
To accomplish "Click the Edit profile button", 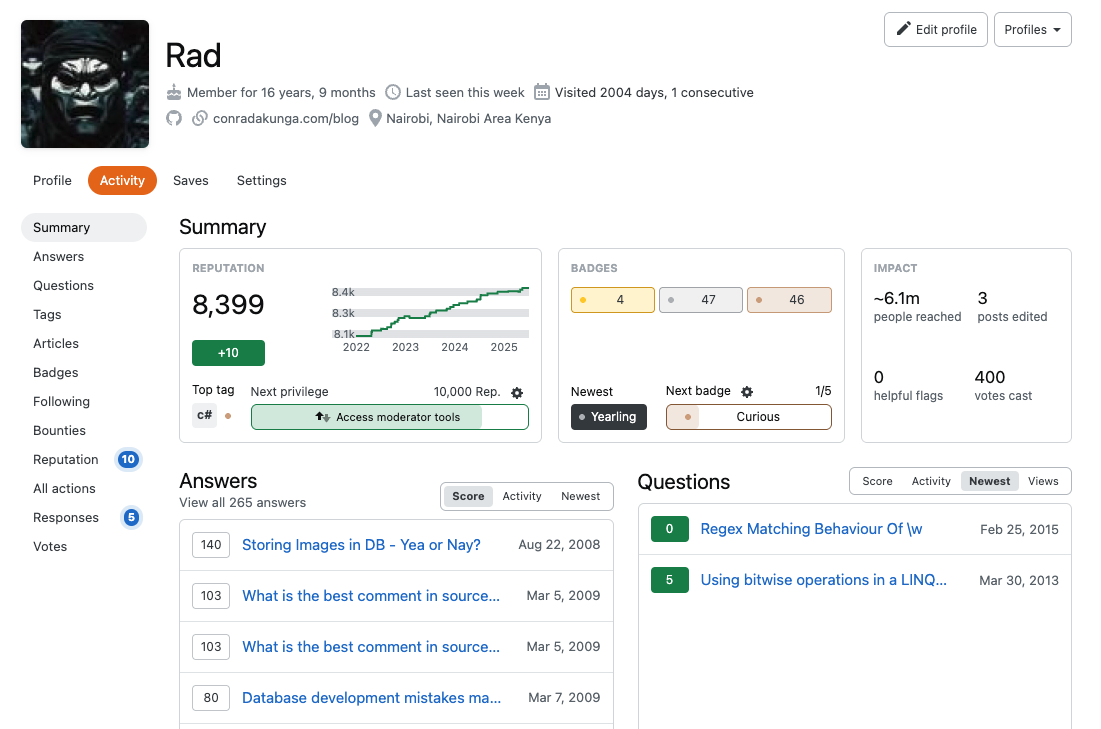I will (935, 29).
